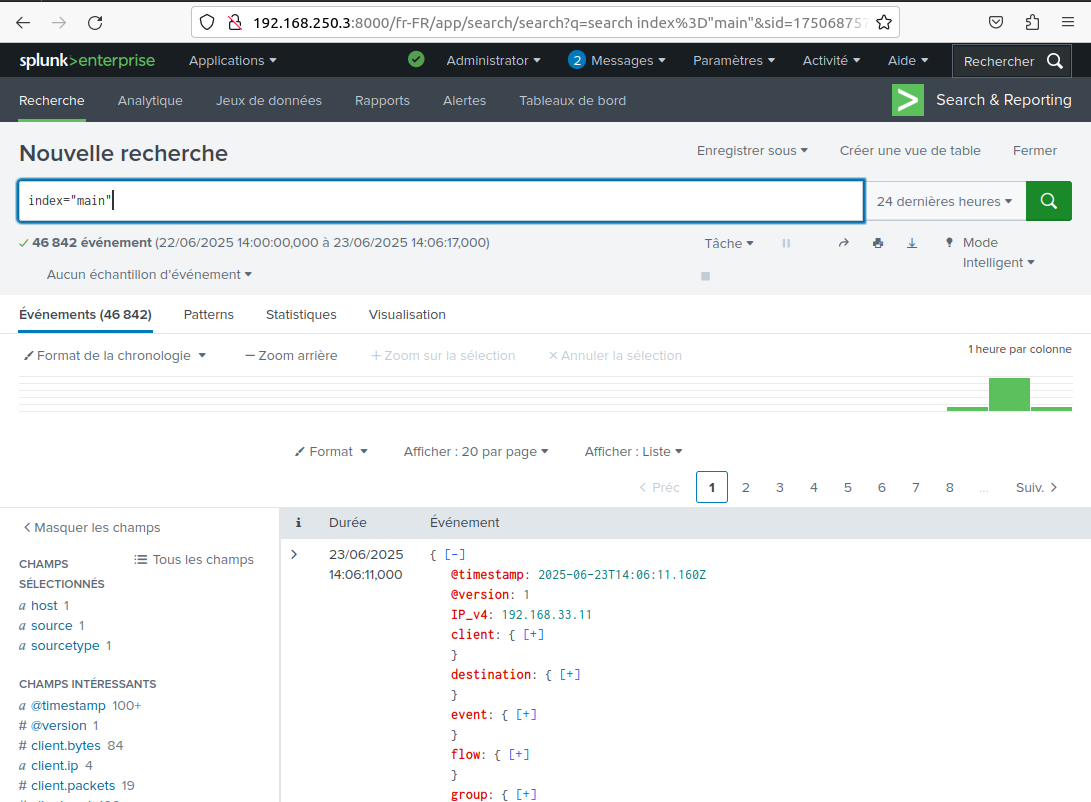Screen dimensions: 1091x802
Task: Click the Fermer button
Action: 1035,151
